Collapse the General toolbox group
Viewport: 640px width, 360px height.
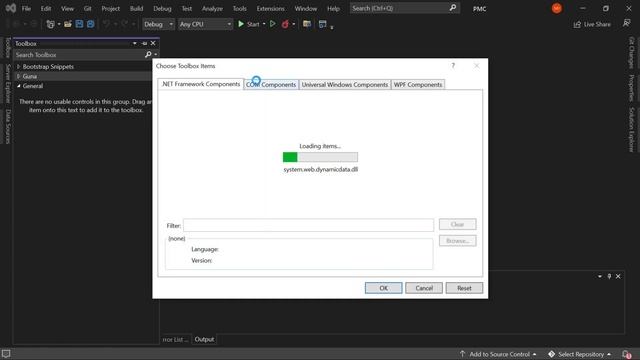18,86
